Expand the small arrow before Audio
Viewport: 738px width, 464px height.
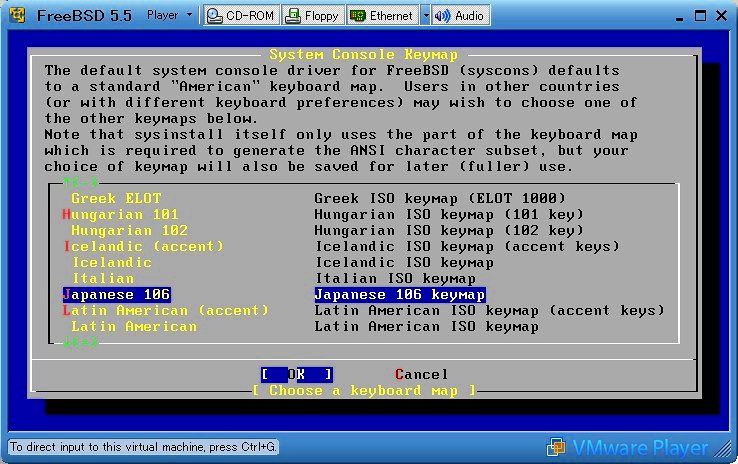tap(425, 15)
